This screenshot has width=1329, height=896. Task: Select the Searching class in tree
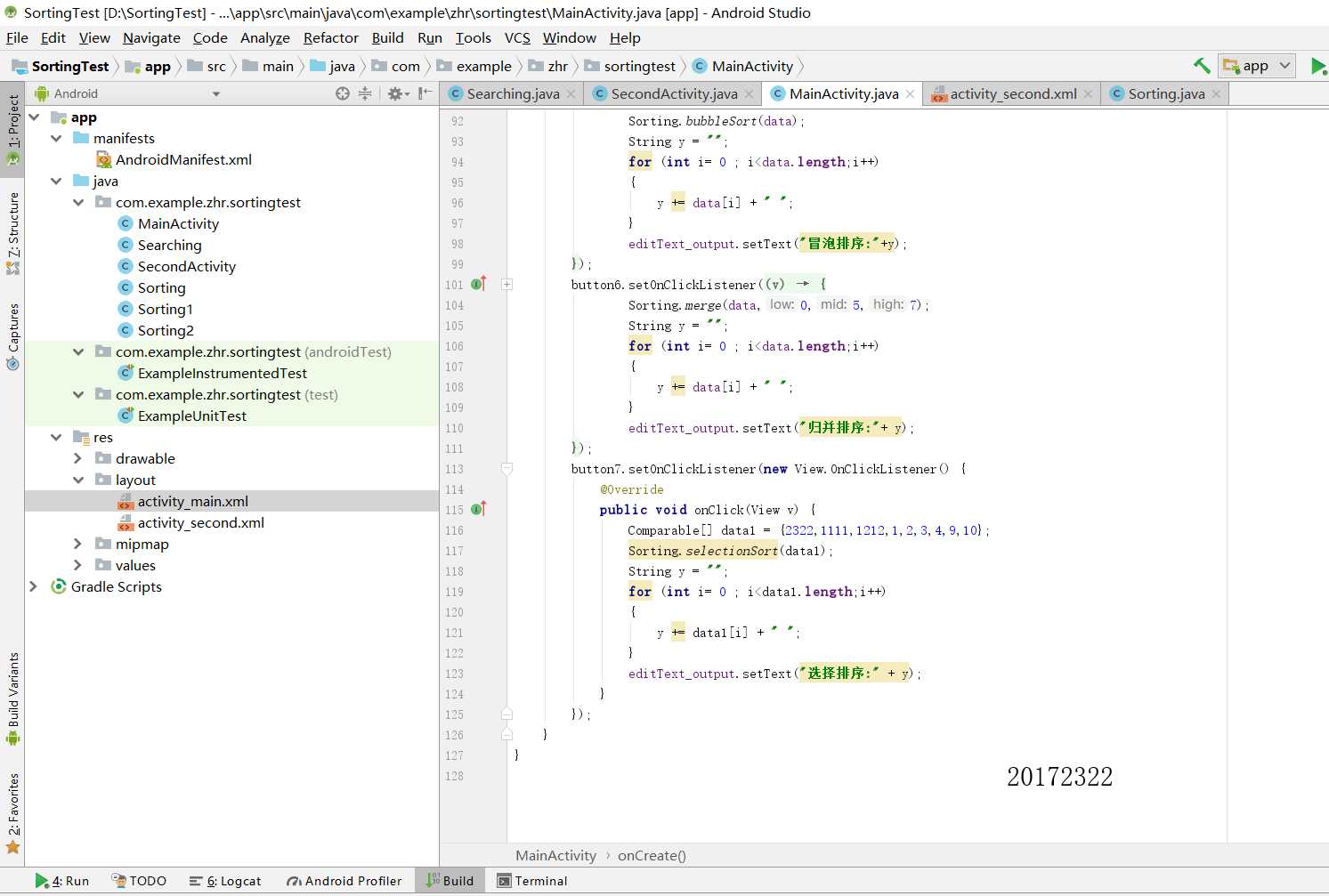(160, 246)
